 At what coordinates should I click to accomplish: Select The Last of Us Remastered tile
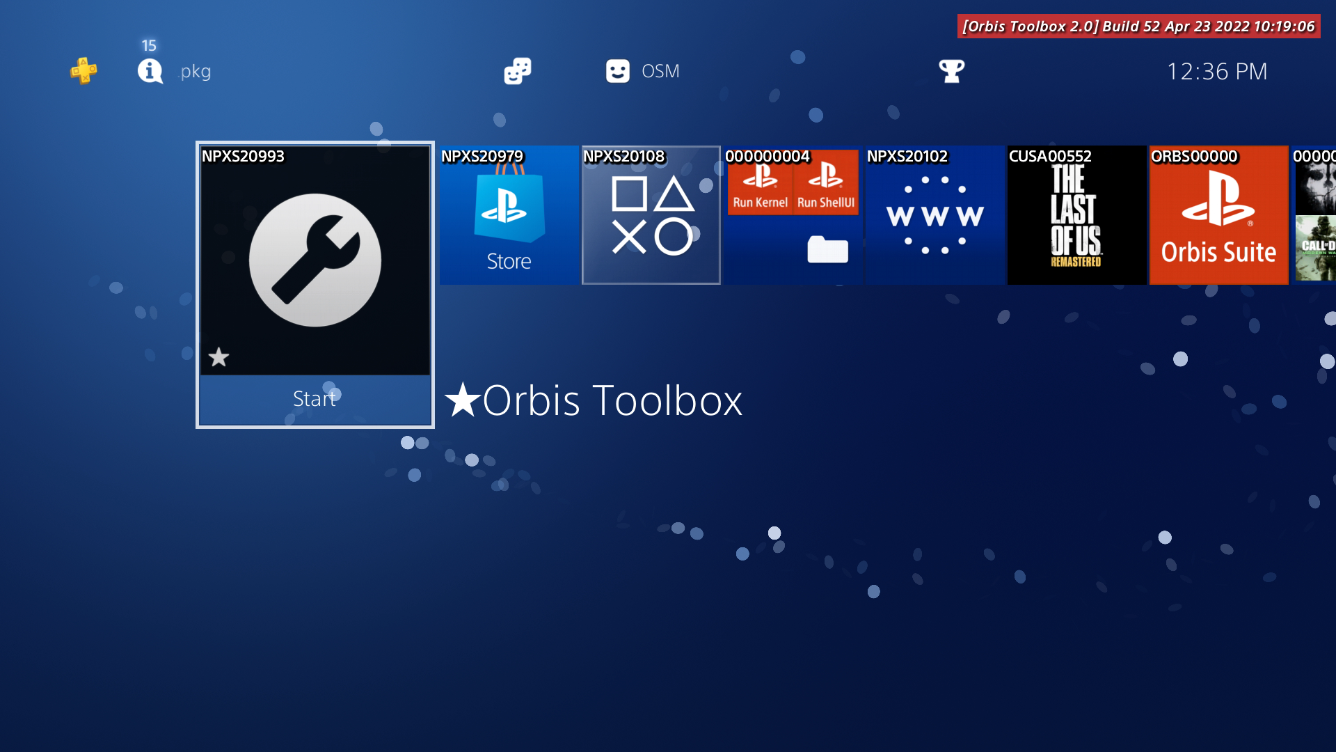point(1077,215)
